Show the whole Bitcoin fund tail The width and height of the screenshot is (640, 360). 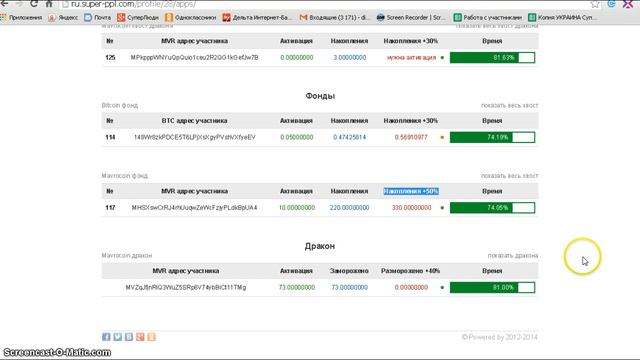click(x=509, y=105)
